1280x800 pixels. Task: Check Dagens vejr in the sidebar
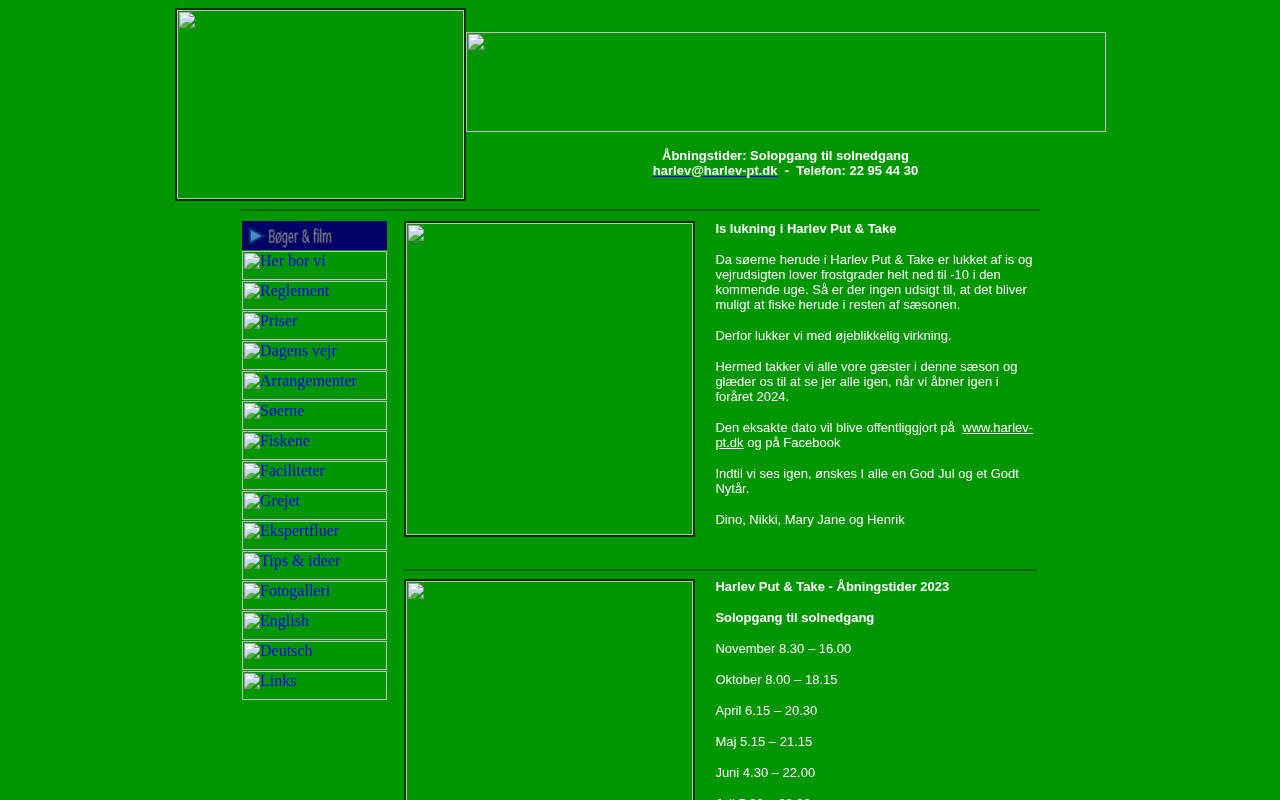click(x=314, y=356)
